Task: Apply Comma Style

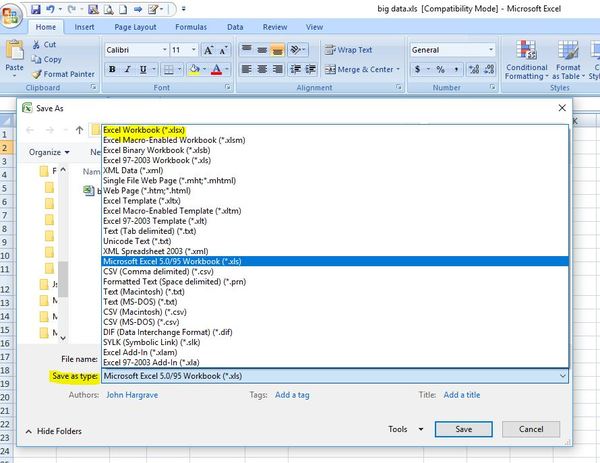Action: pos(456,69)
